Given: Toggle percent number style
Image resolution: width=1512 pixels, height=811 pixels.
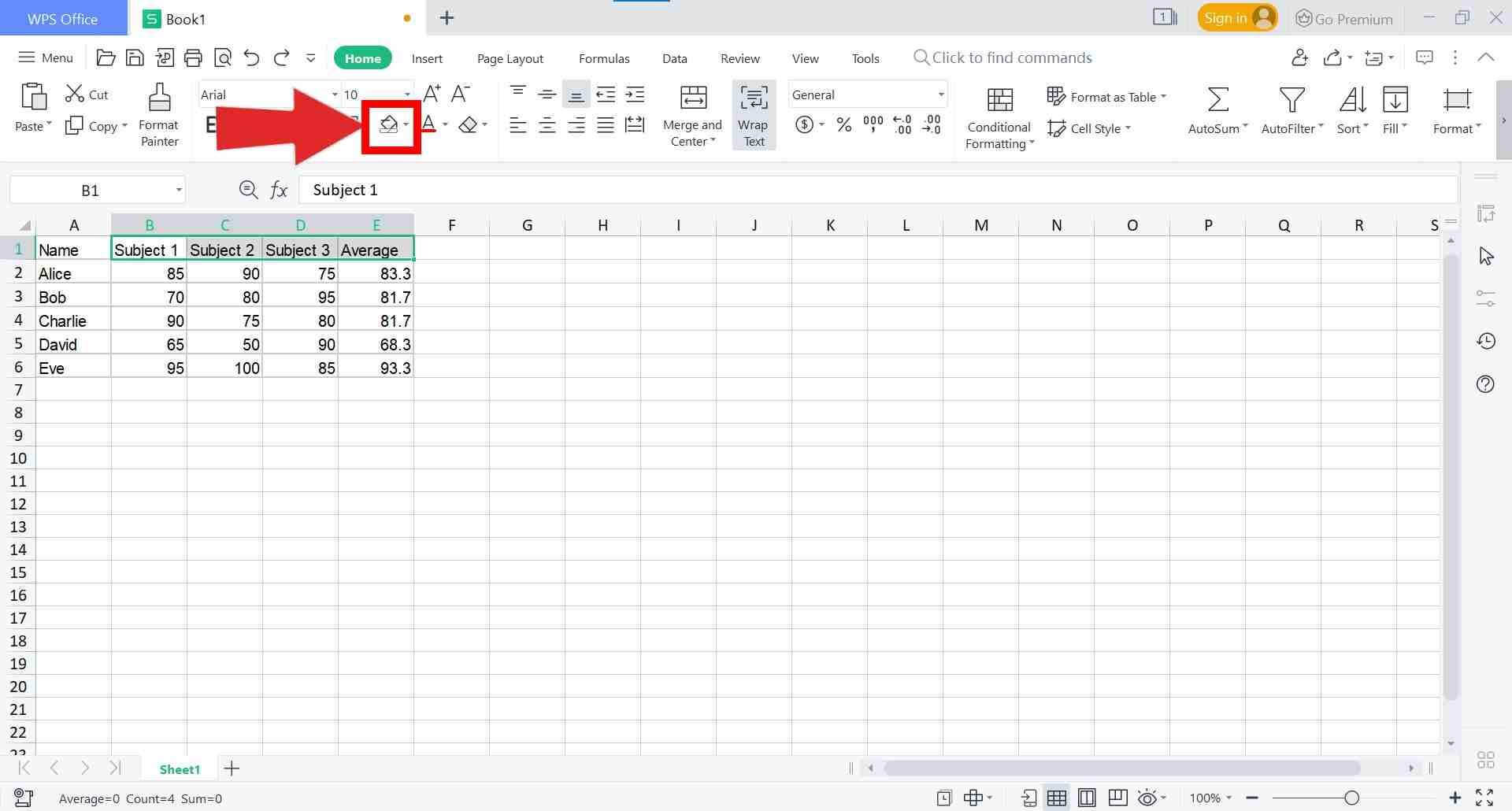Looking at the screenshot, I should [x=843, y=124].
